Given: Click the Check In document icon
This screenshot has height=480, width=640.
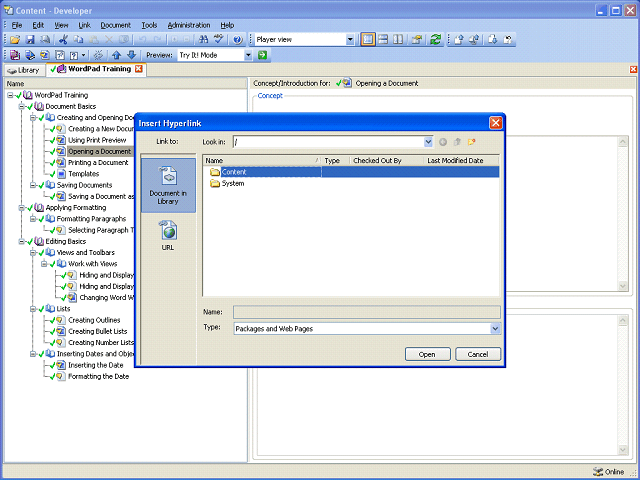Looking at the screenshot, I should tap(459, 40).
